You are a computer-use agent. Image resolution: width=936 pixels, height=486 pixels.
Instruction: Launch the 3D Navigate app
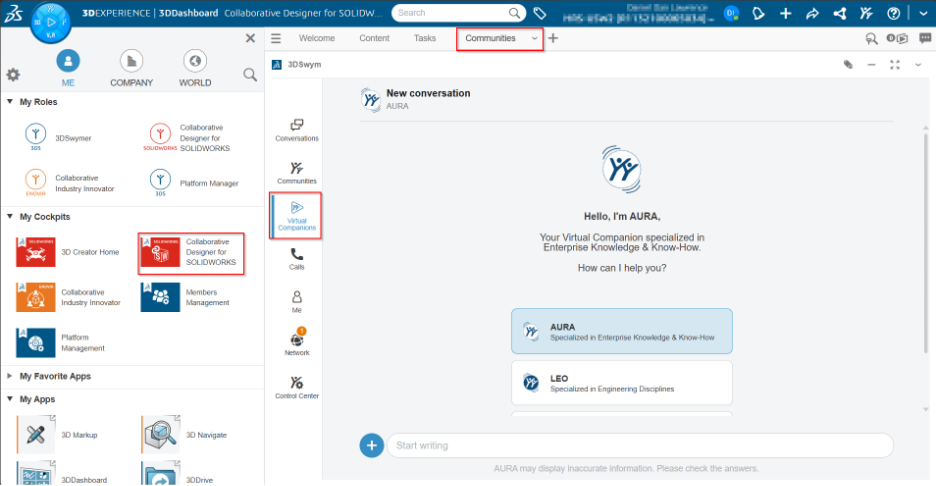click(184, 434)
